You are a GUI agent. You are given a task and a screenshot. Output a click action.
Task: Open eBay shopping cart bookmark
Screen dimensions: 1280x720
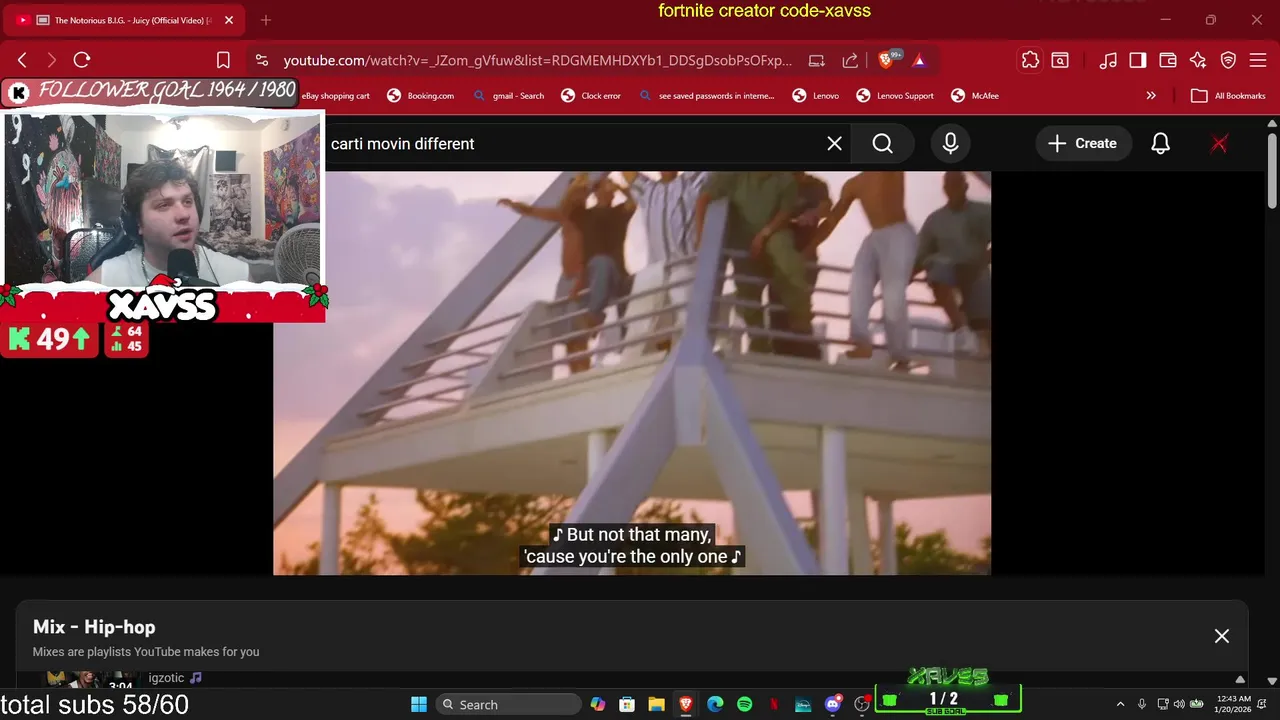336,96
